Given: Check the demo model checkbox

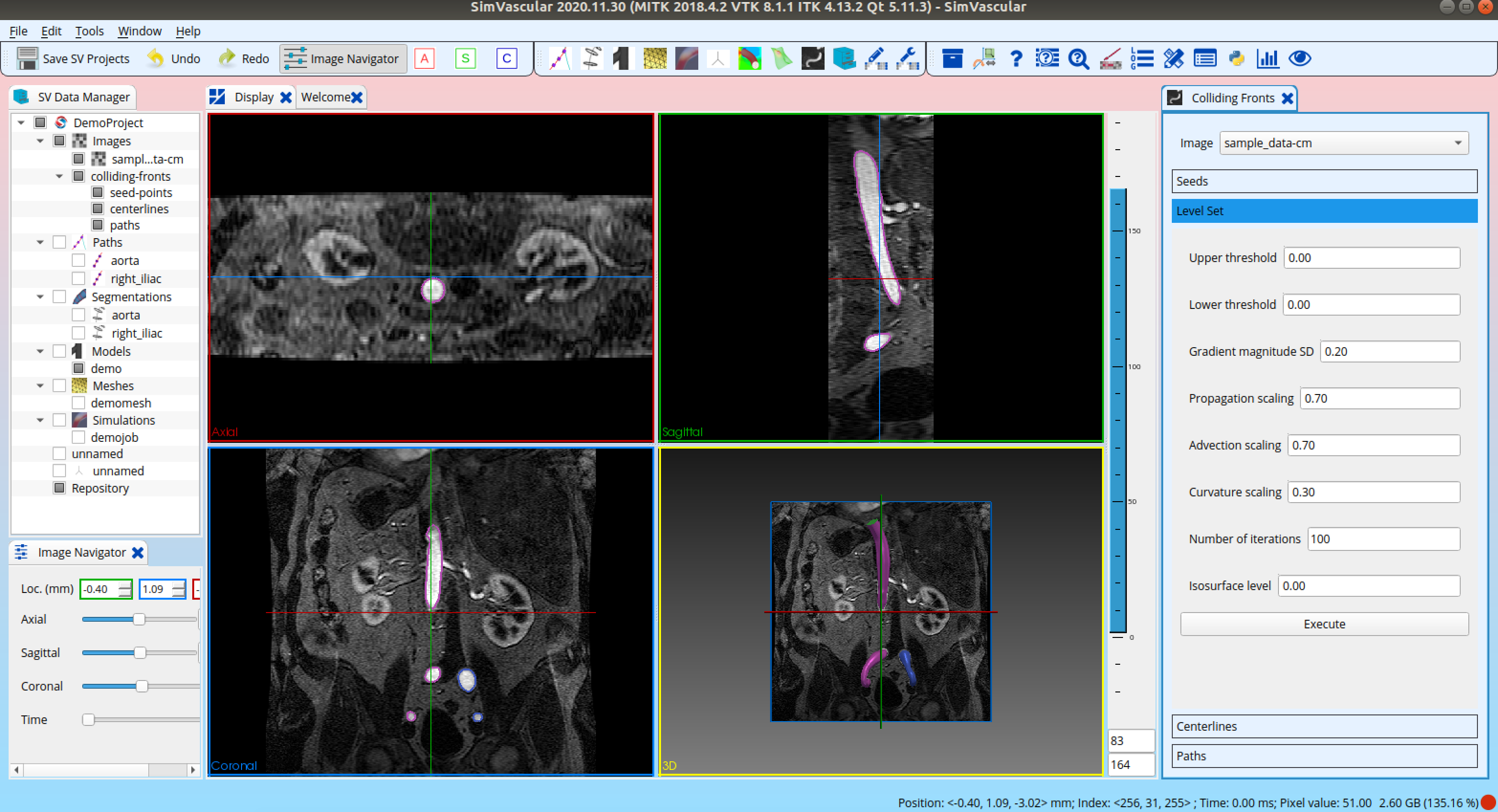Looking at the screenshot, I should click(79, 368).
